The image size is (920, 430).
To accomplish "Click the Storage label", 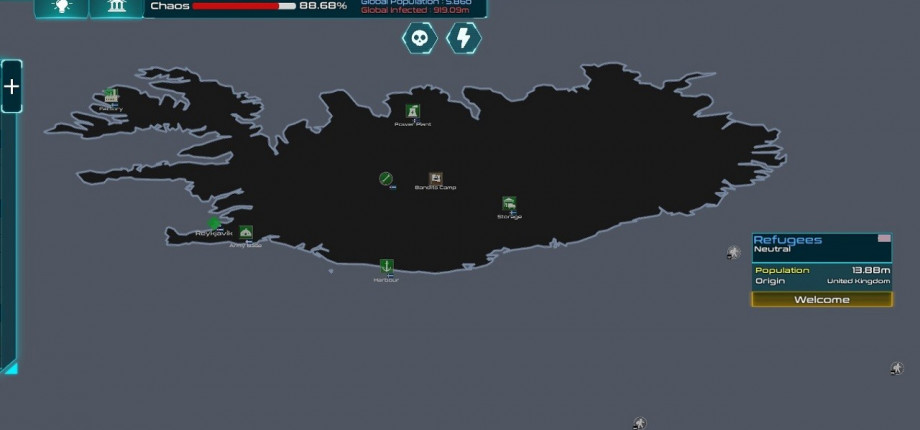I will click(x=509, y=217).
